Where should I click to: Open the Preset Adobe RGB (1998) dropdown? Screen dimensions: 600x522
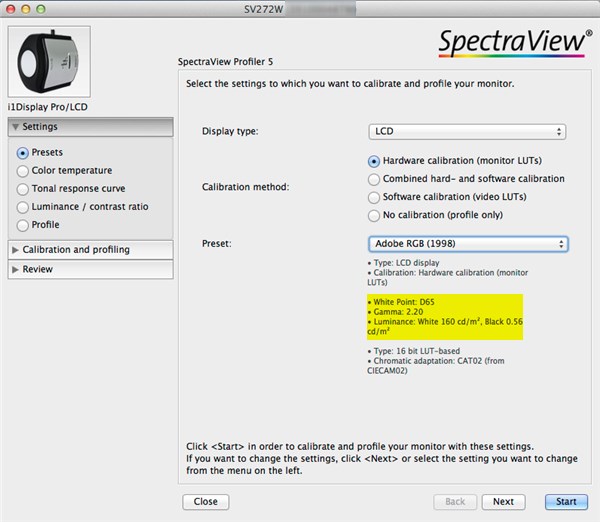[468, 244]
